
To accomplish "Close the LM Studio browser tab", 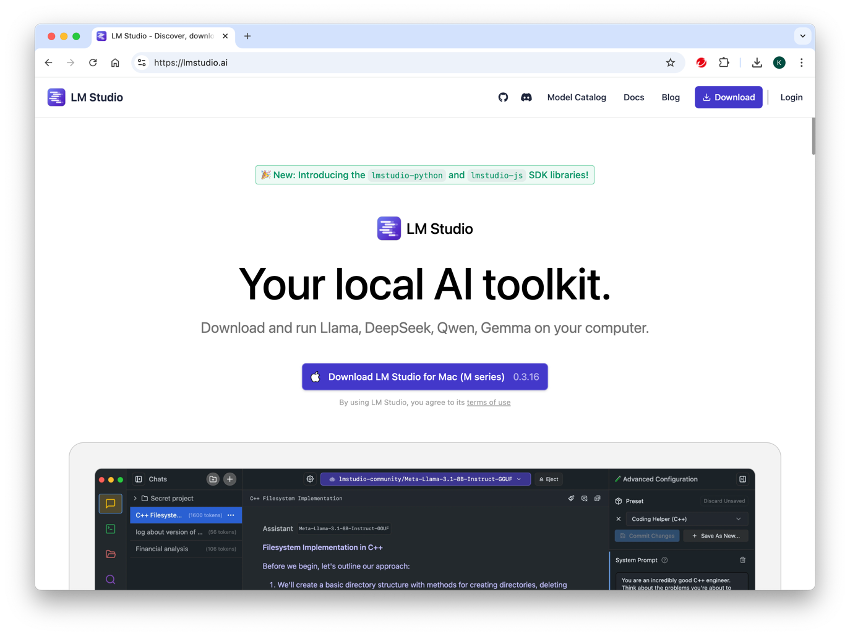I will click(x=225, y=36).
